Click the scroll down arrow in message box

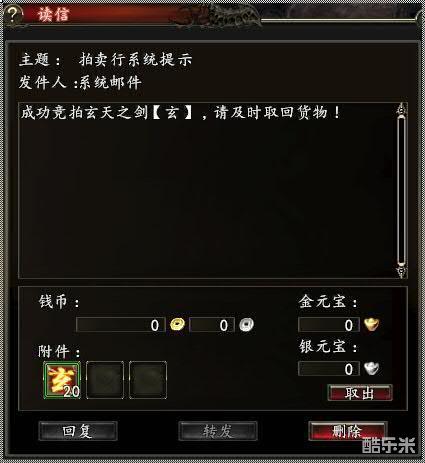click(x=402, y=272)
